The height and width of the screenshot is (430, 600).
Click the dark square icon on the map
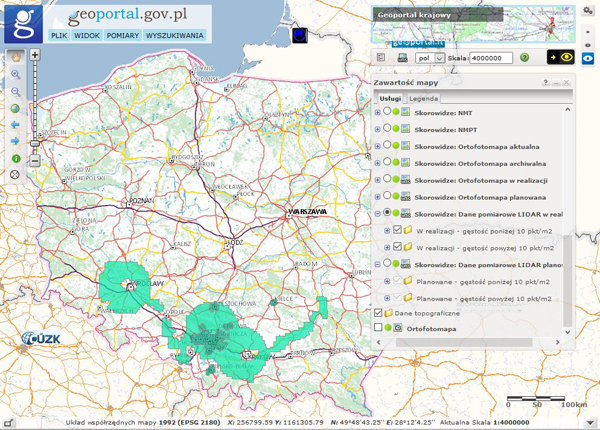coord(300,35)
